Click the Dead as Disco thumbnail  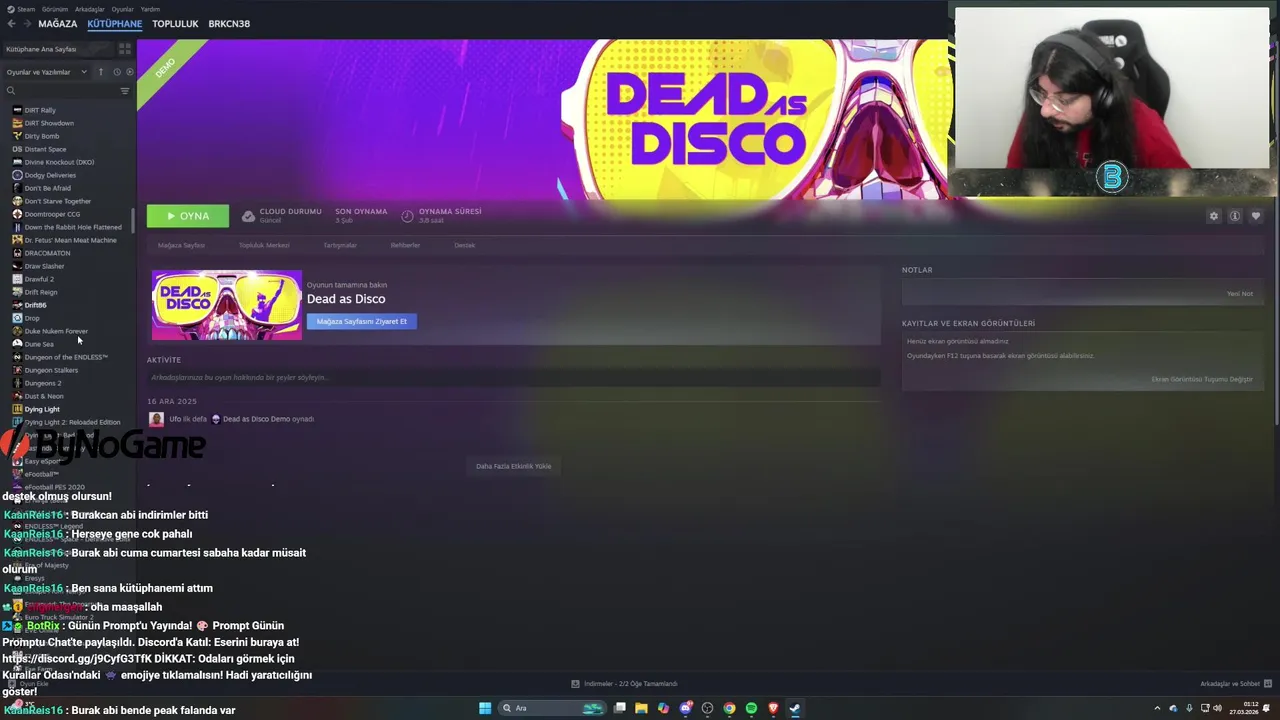226,305
